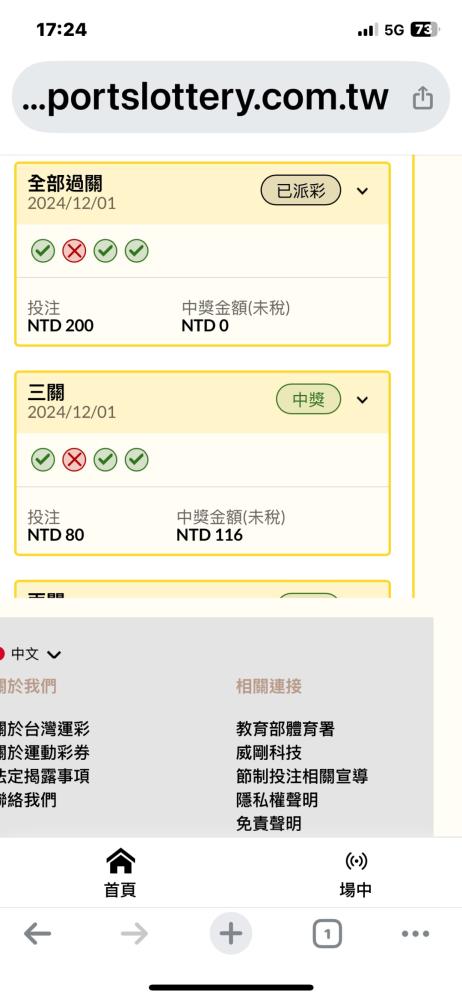Tap the portslottery.com.tw address field
Image resolution: width=462 pixels, height=1000 pixels.
coord(204,98)
